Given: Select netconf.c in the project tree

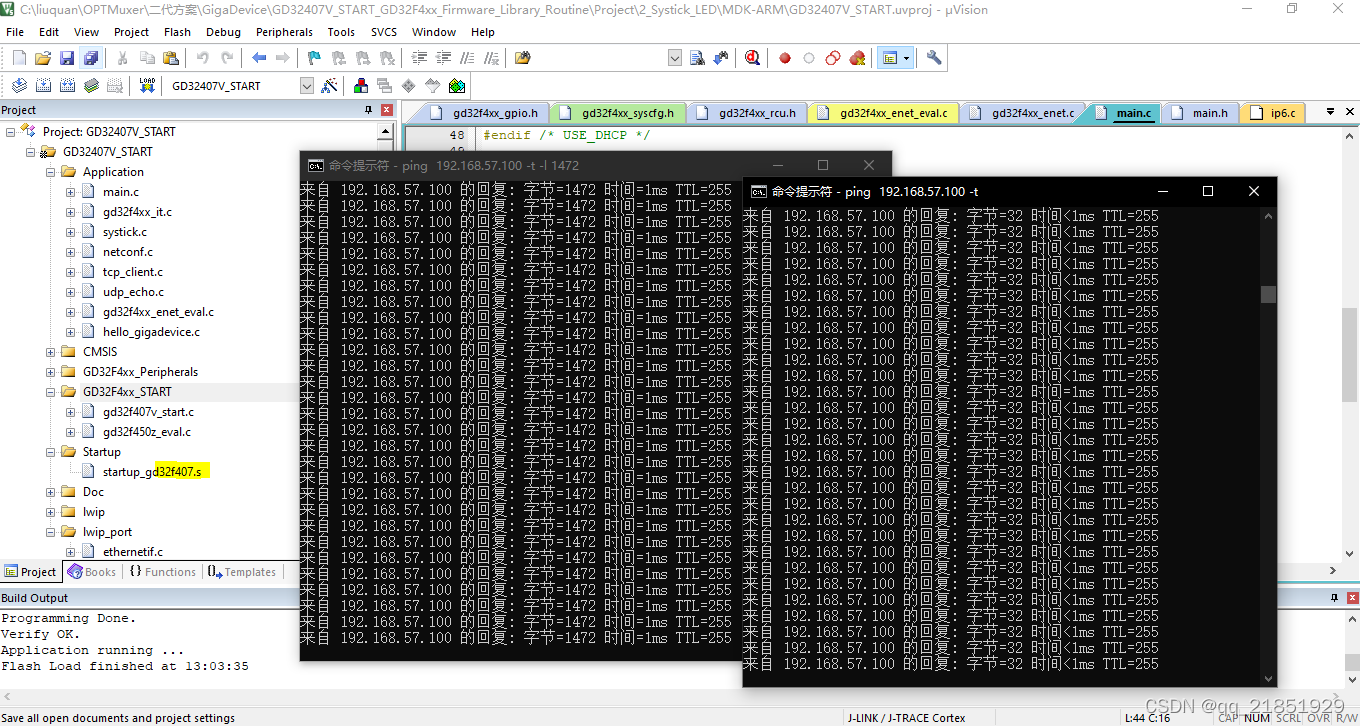Looking at the screenshot, I should tap(127, 252).
